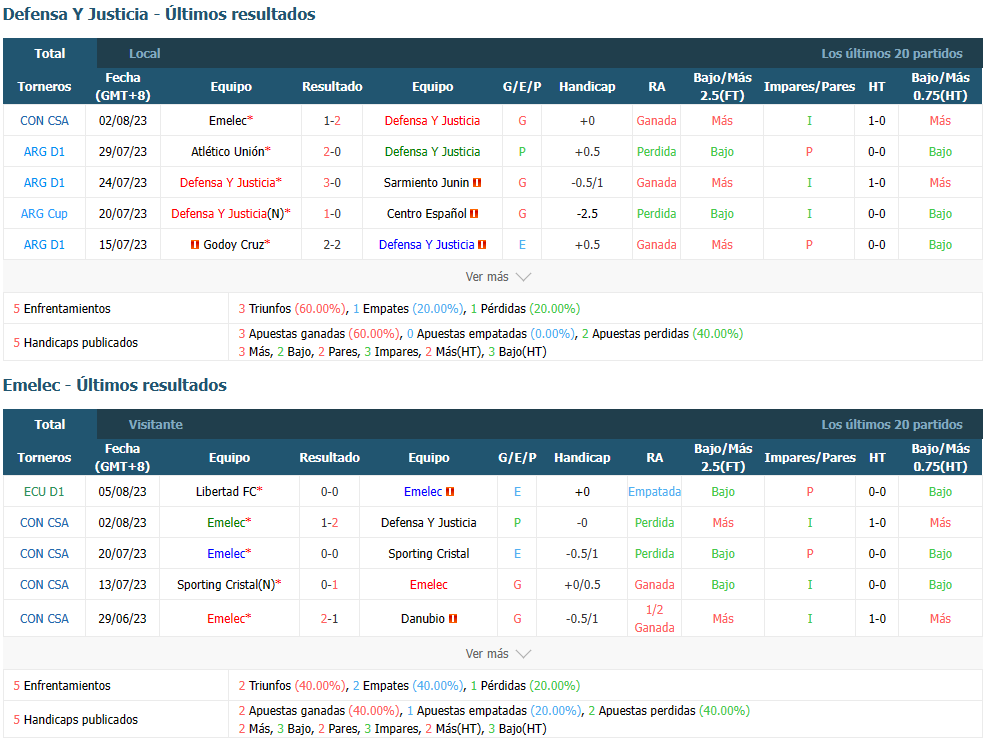Switch to the Visitante tab

156,424
